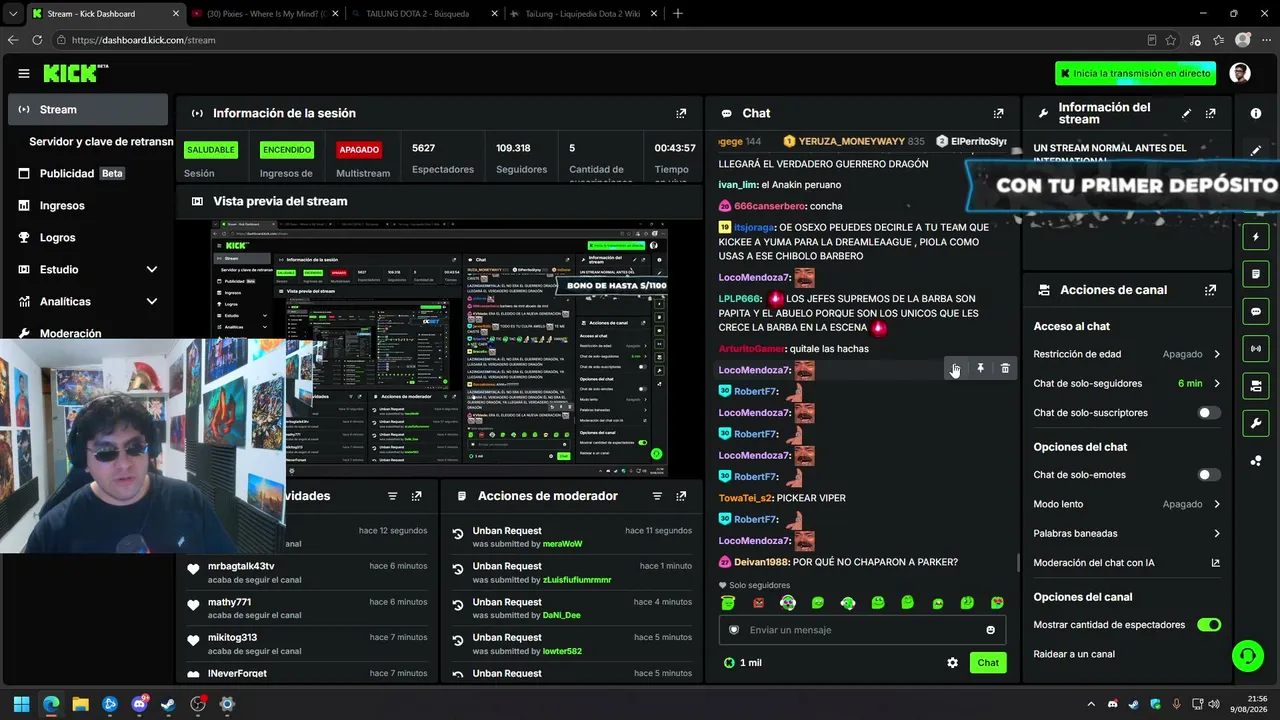
Task: Open Steam from the taskbar
Action: pyautogui.click(x=168, y=704)
